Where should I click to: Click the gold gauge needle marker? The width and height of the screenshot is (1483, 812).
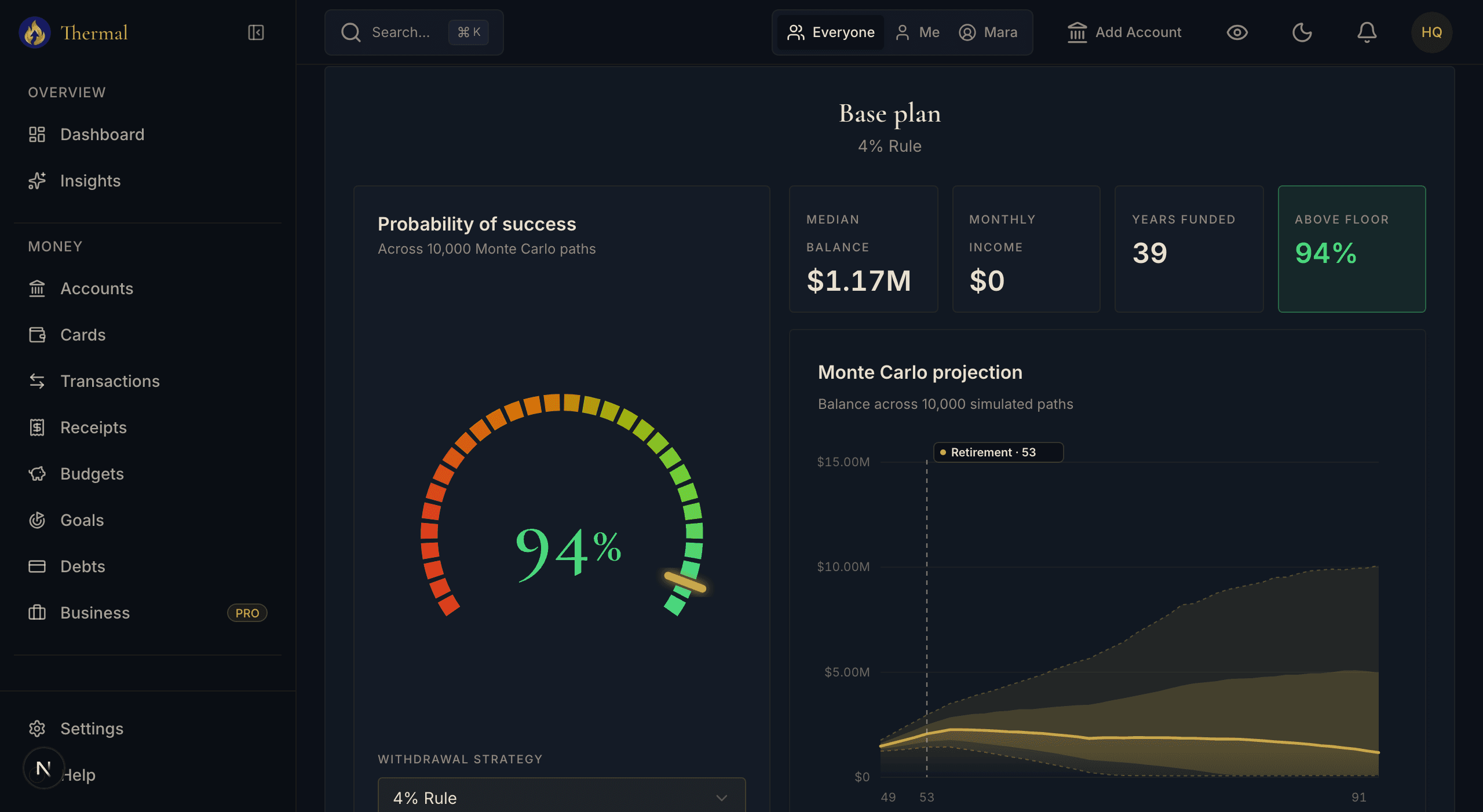click(685, 581)
